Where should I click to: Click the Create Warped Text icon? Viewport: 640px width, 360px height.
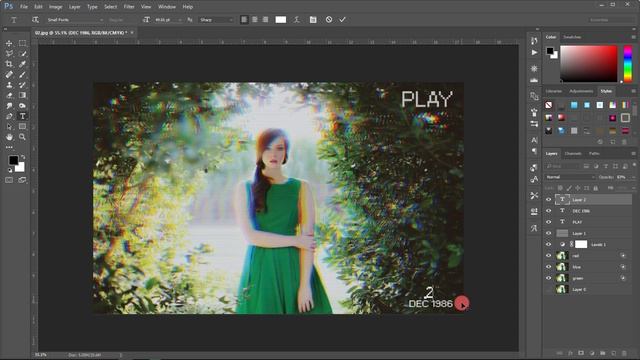click(x=297, y=20)
